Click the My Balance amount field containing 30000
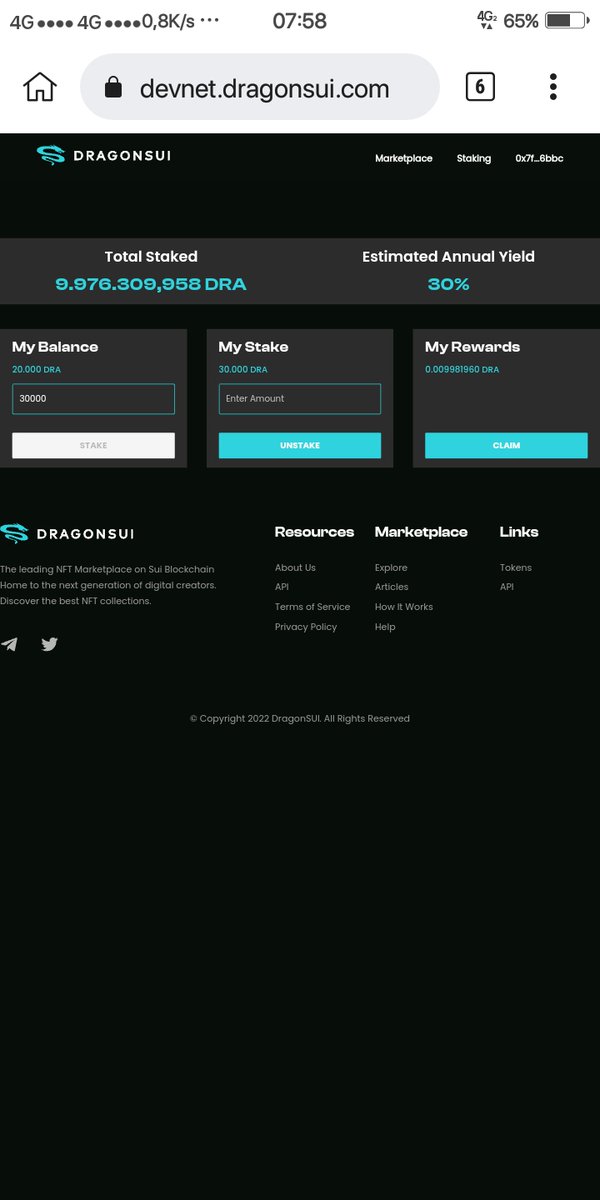 point(93,399)
